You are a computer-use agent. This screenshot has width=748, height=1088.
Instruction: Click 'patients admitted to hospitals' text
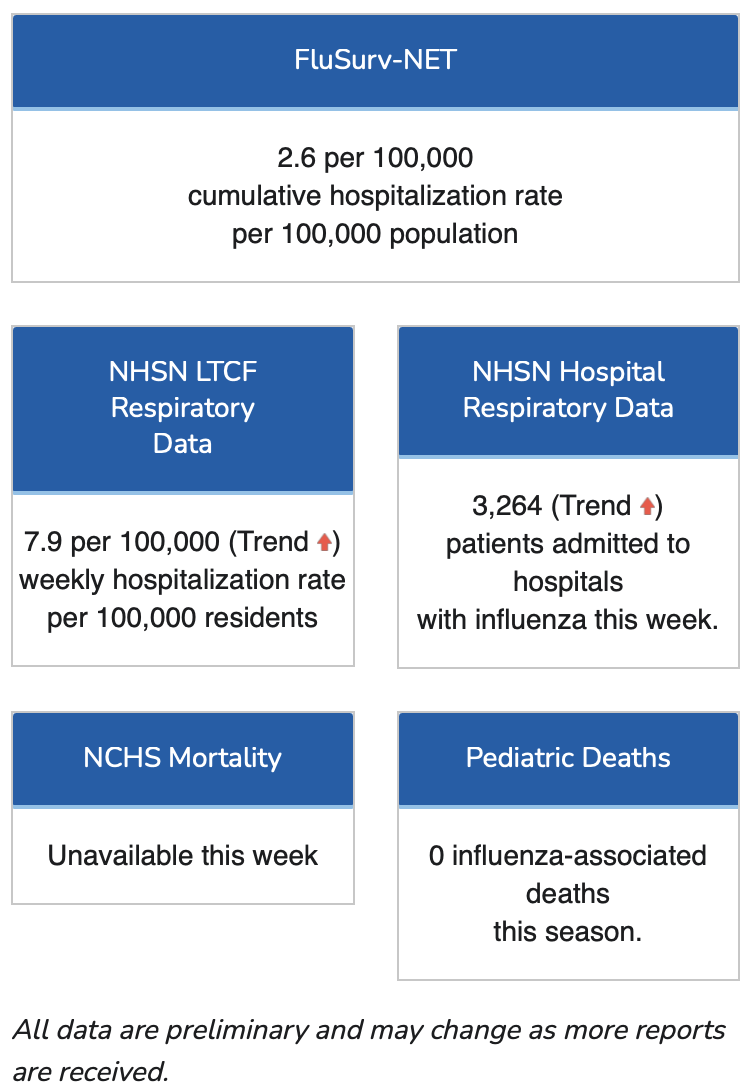tap(568, 563)
